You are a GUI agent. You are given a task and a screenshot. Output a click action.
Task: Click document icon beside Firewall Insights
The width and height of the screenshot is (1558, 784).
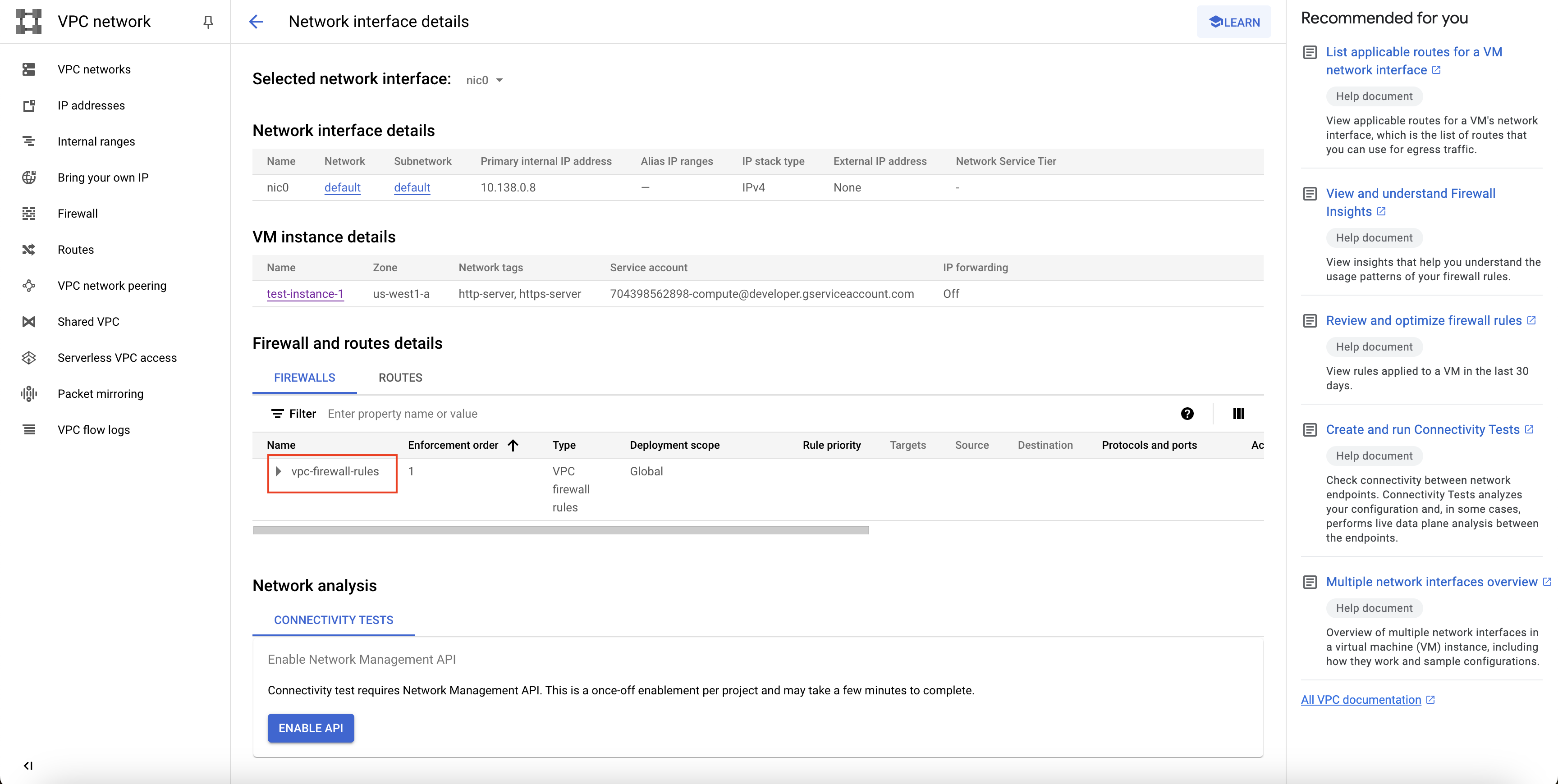coord(1310,194)
